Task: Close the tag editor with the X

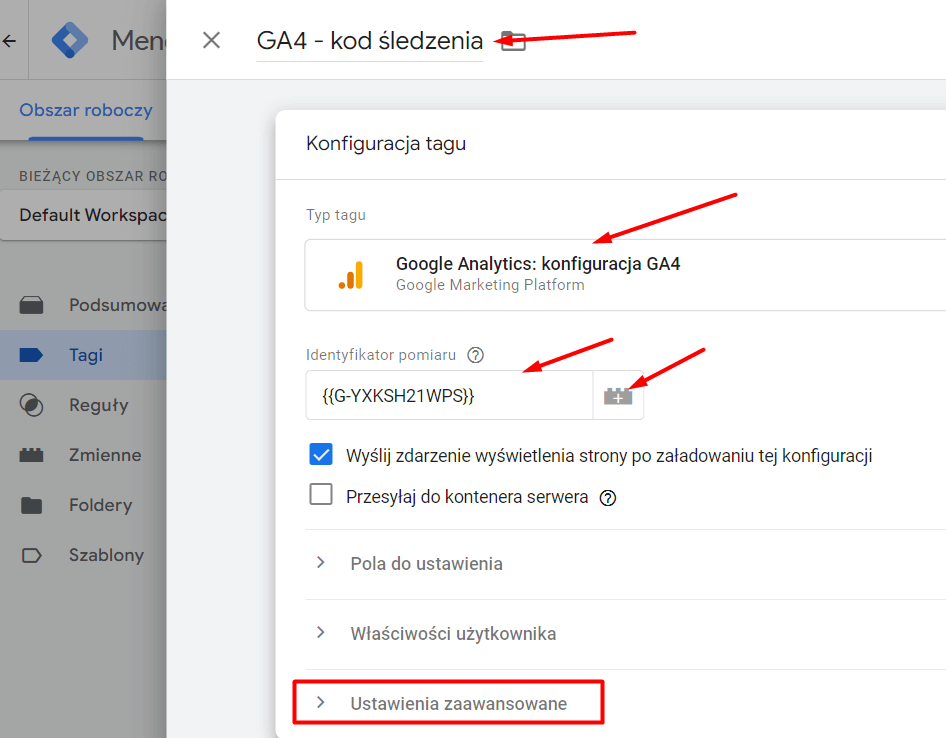Action: pyautogui.click(x=211, y=40)
